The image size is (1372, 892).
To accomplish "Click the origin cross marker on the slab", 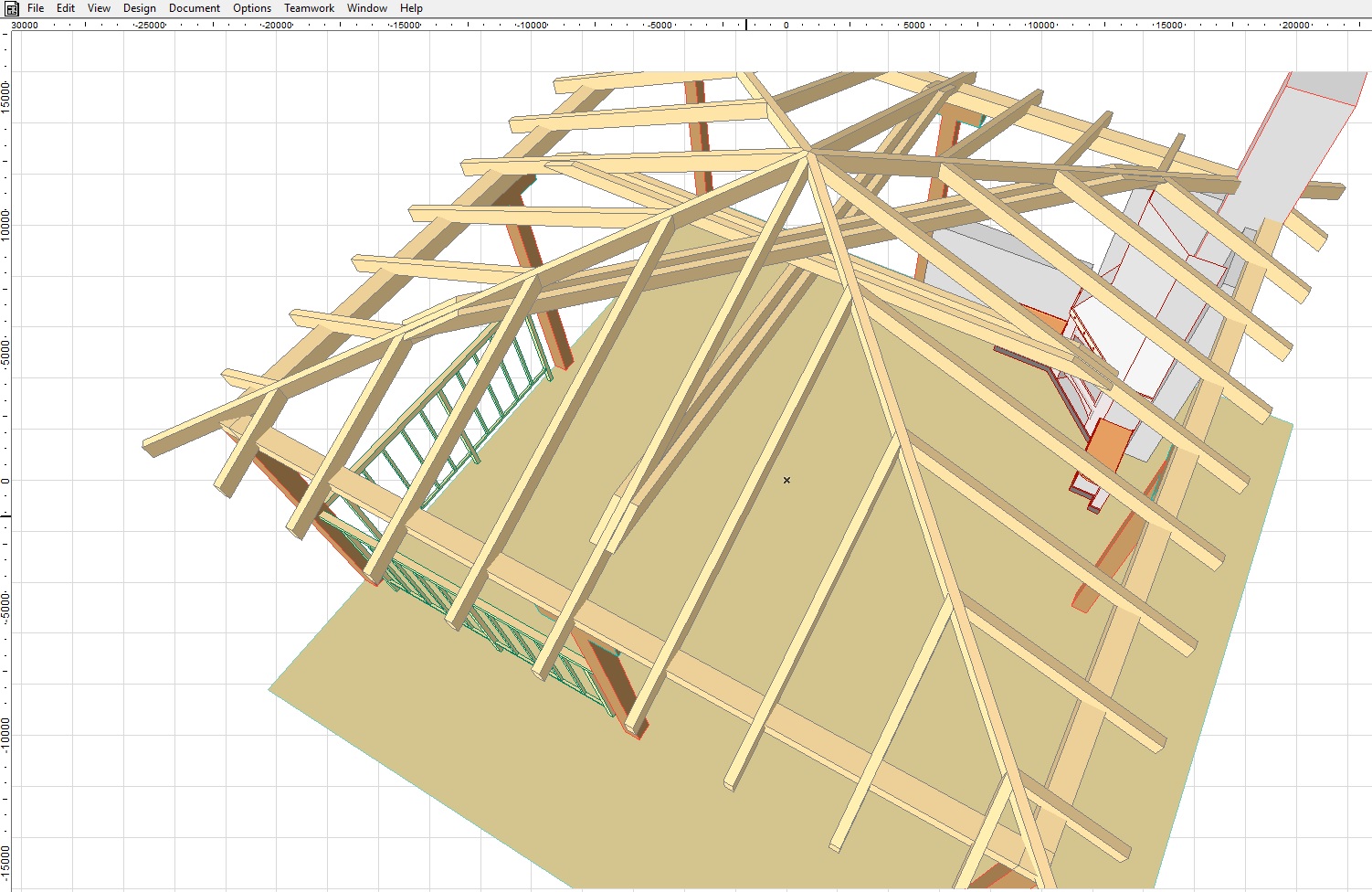I will point(786,480).
